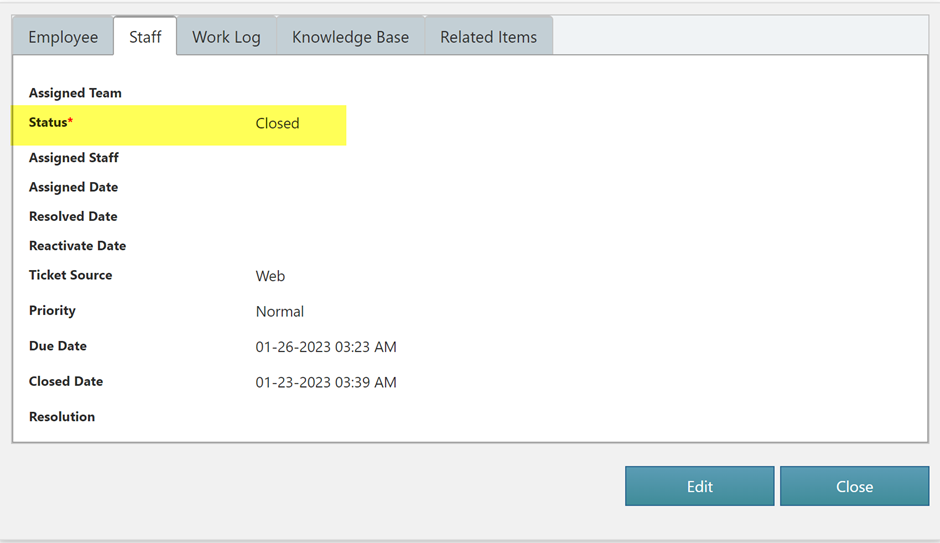
Task: Click the highlighted Status field label
Action: tap(50, 123)
